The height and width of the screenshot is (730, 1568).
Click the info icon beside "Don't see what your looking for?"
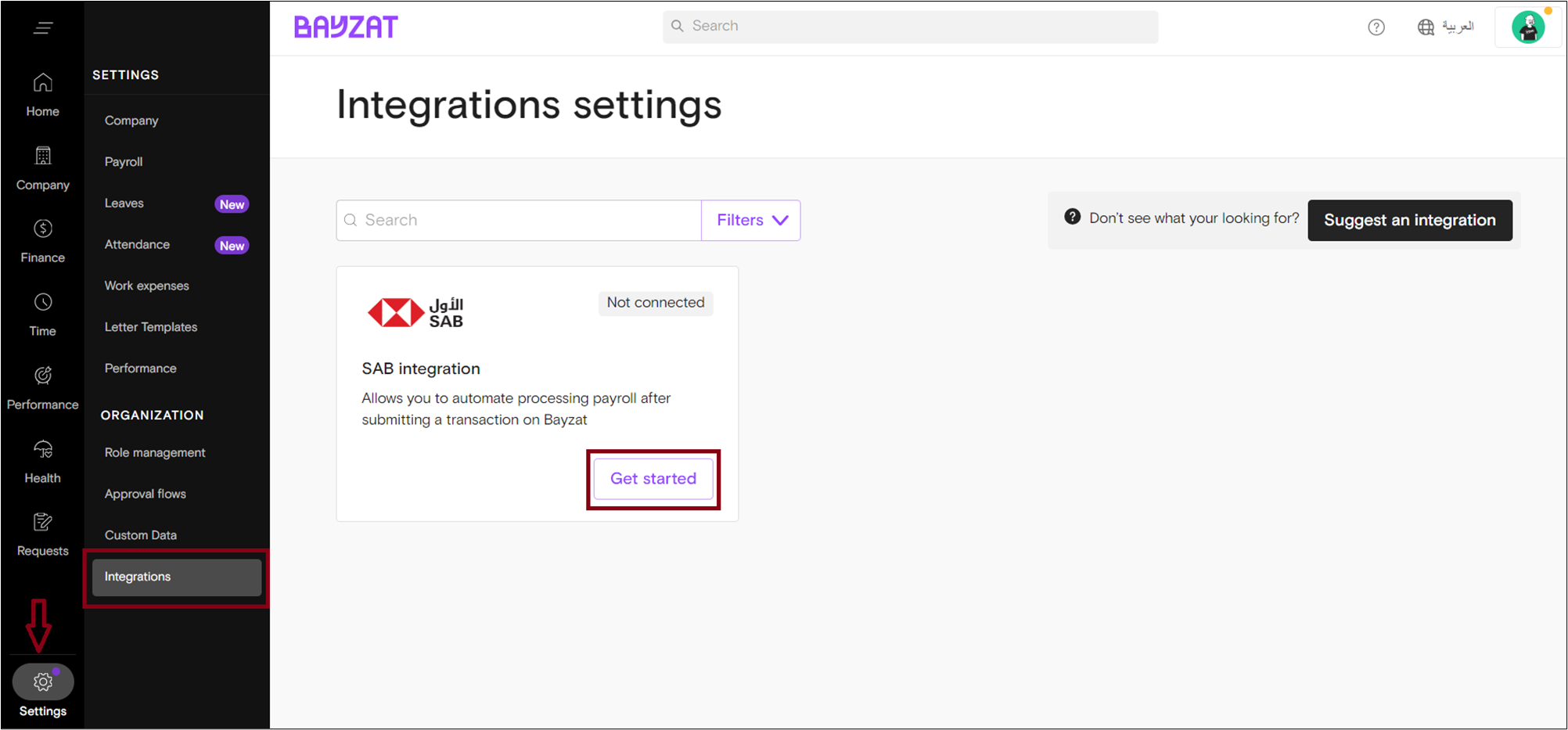coord(1073,217)
